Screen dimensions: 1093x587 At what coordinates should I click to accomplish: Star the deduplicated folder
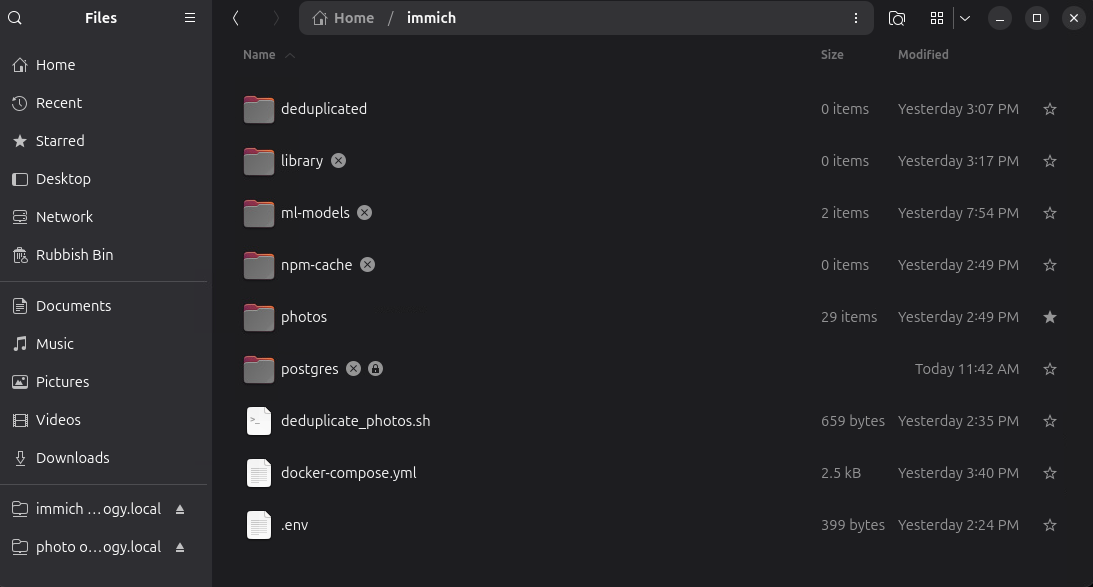tap(1050, 109)
